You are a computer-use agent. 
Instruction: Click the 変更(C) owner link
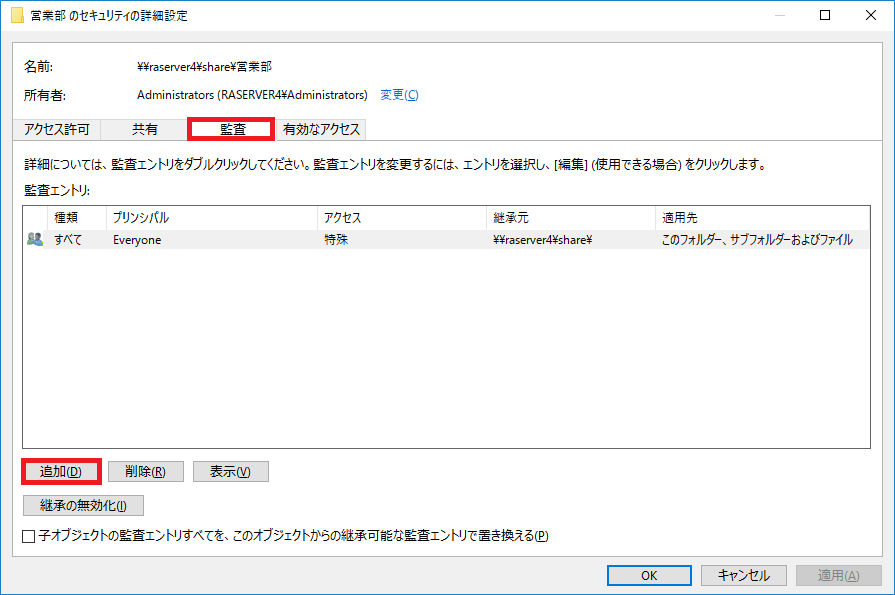click(x=399, y=95)
